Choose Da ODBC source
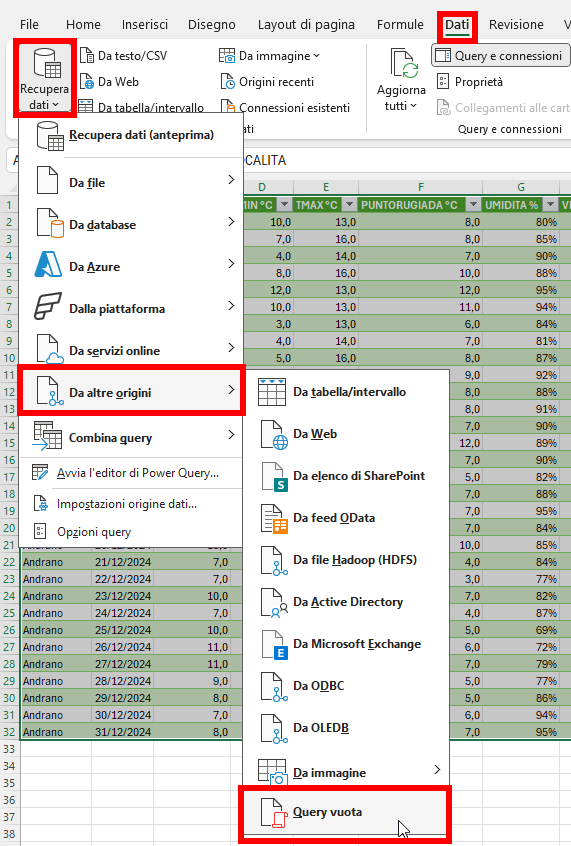 click(346, 686)
